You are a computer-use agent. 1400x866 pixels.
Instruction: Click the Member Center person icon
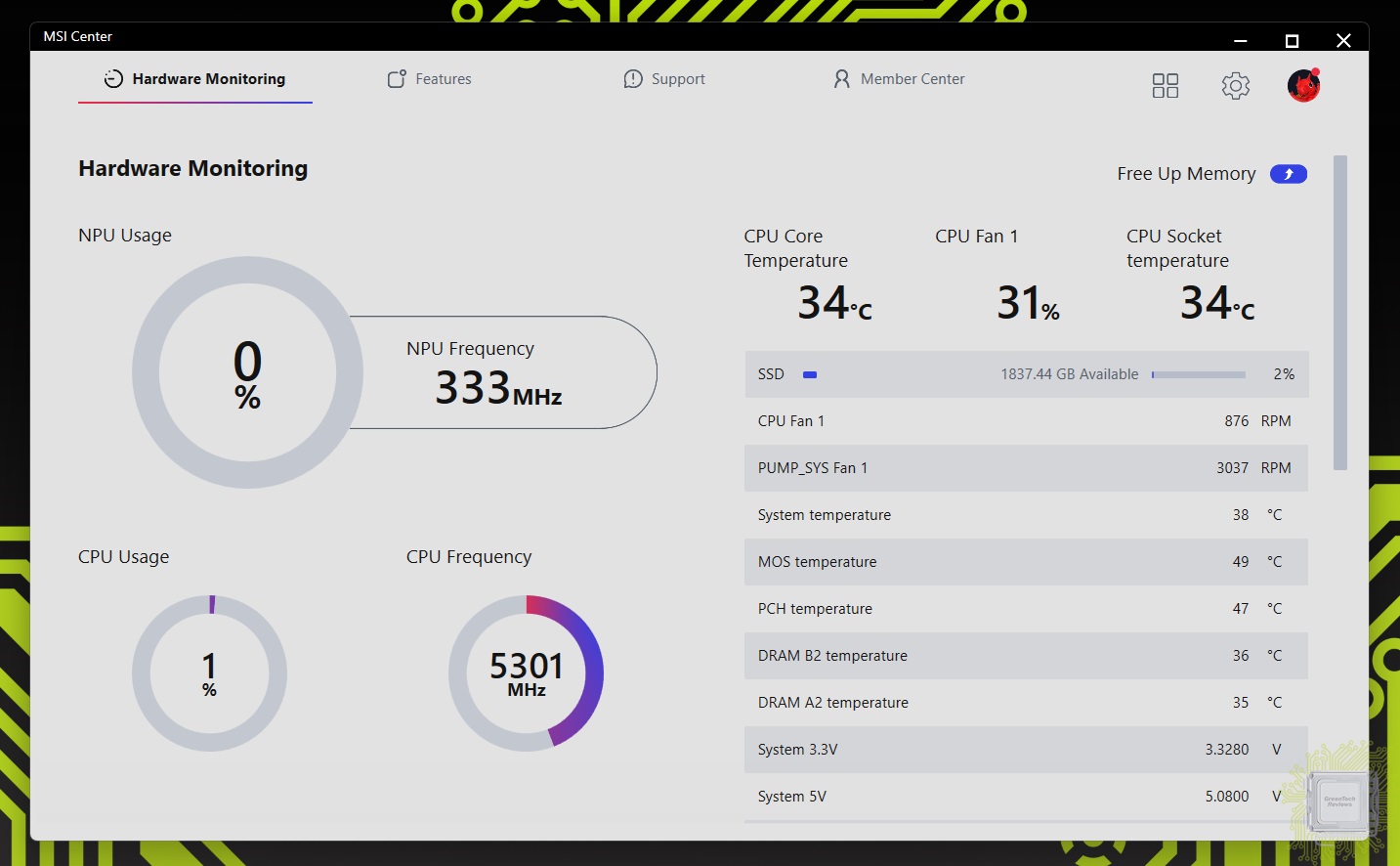click(x=841, y=79)
